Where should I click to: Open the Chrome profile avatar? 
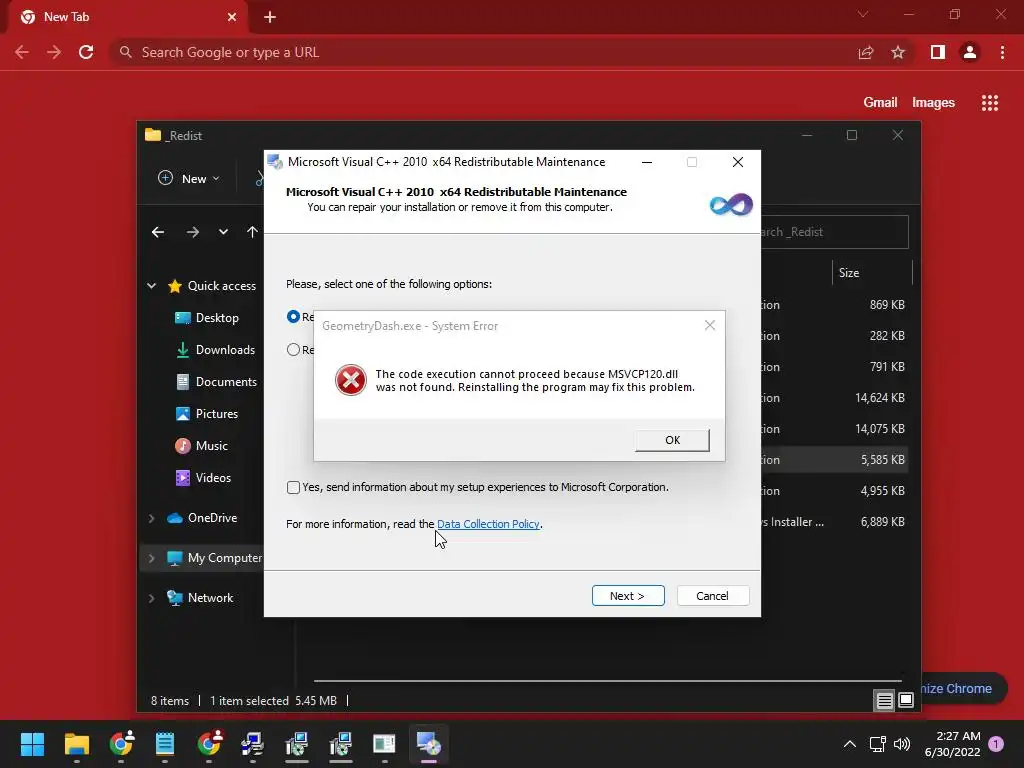click(970, 52)
